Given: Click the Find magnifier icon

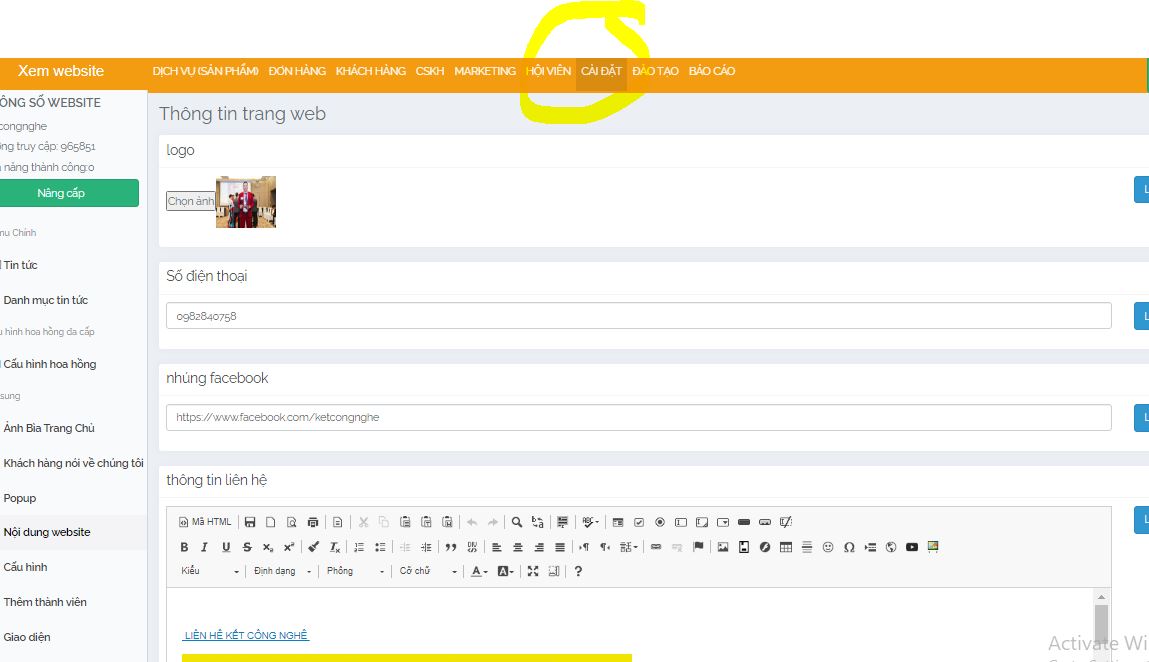Looking at the screenshot, I should [517, 522].
